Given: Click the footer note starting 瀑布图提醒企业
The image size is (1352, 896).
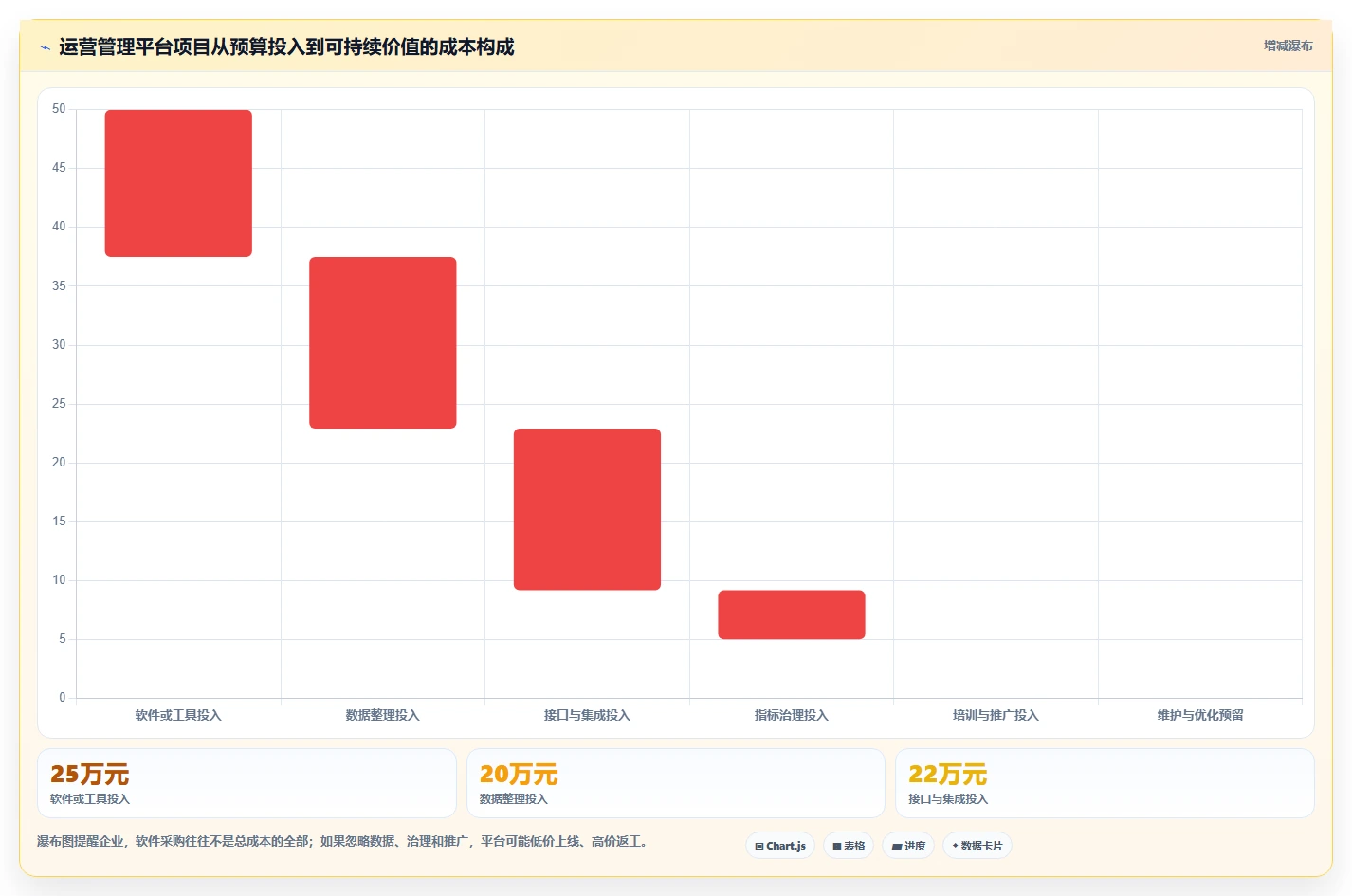Looking at the screenshot, I should (344, 841).
